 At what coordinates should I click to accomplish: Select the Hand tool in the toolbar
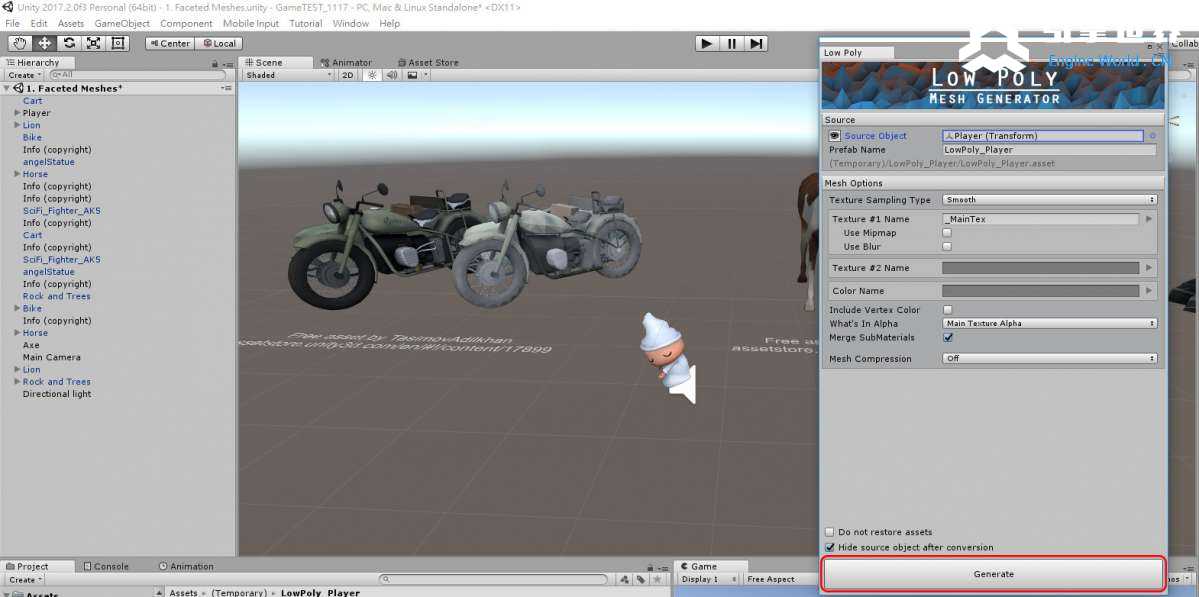[x=21, y=44]
